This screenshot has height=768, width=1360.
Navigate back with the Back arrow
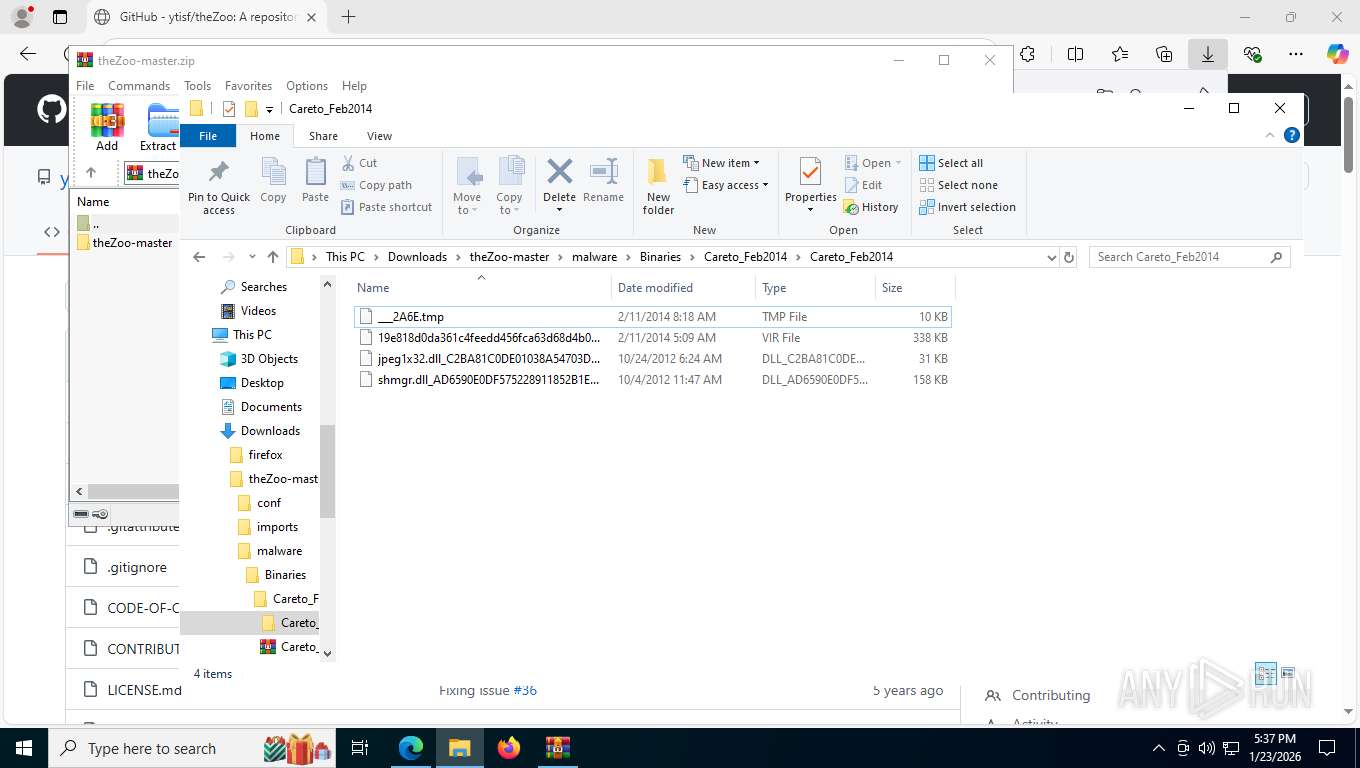[x=199, y=257]
